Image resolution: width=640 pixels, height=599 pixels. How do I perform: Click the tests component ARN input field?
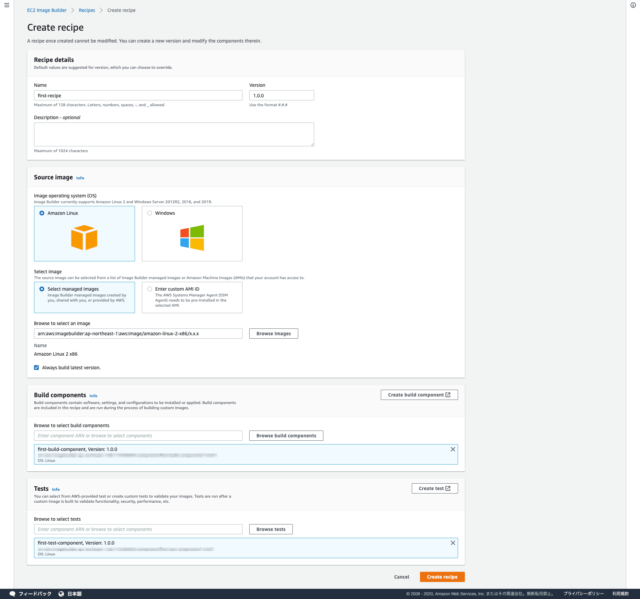[x=138, y=529]
